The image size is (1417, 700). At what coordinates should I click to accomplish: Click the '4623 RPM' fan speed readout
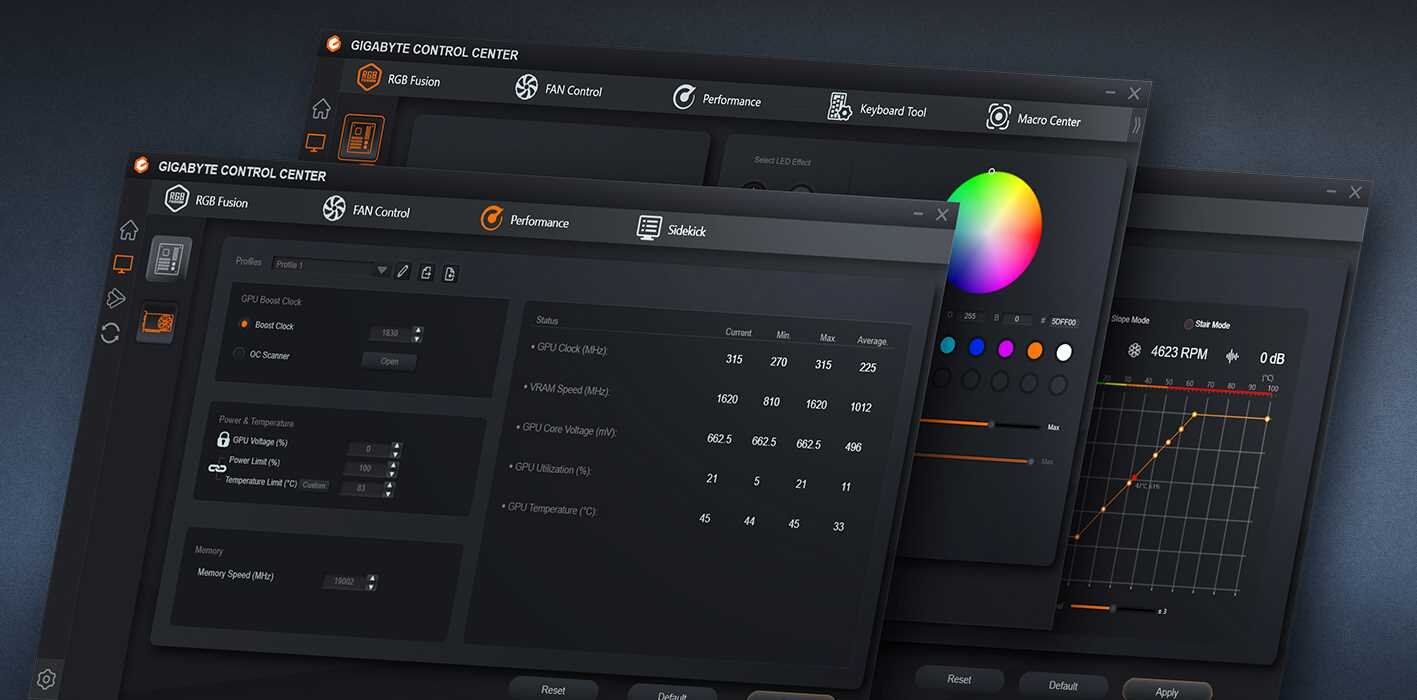point(1179,353)
